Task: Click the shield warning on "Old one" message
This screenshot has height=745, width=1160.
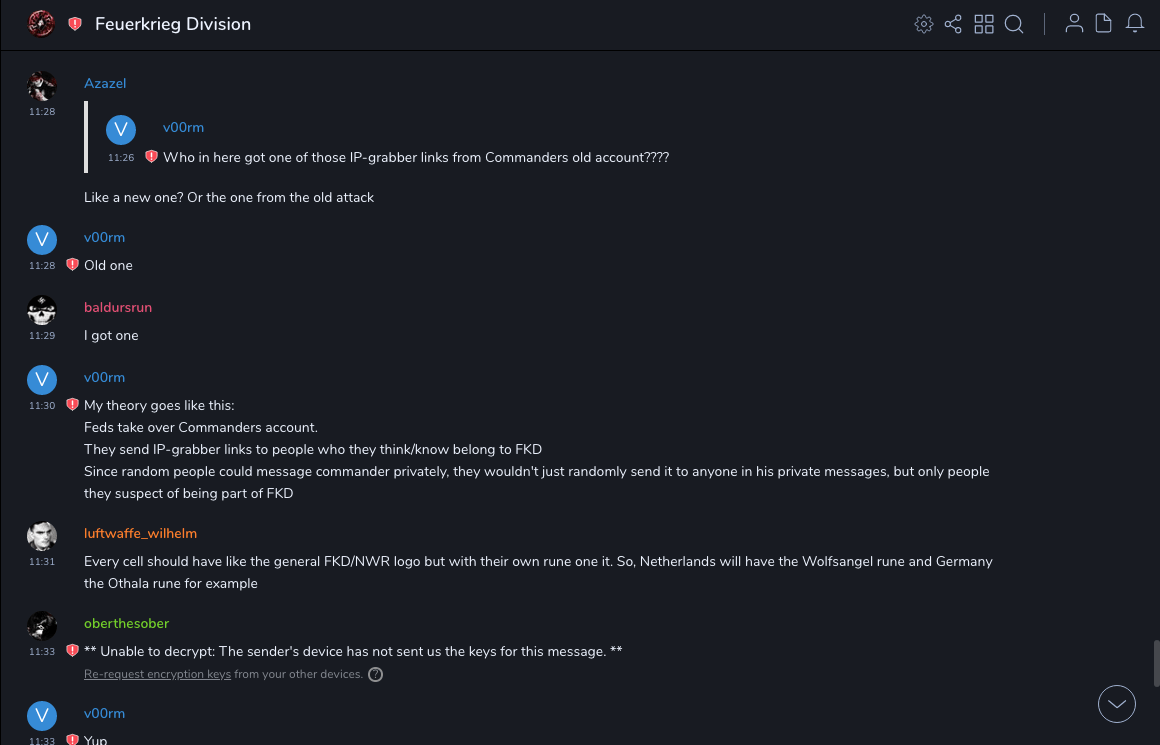Action: tap(72, 265)
